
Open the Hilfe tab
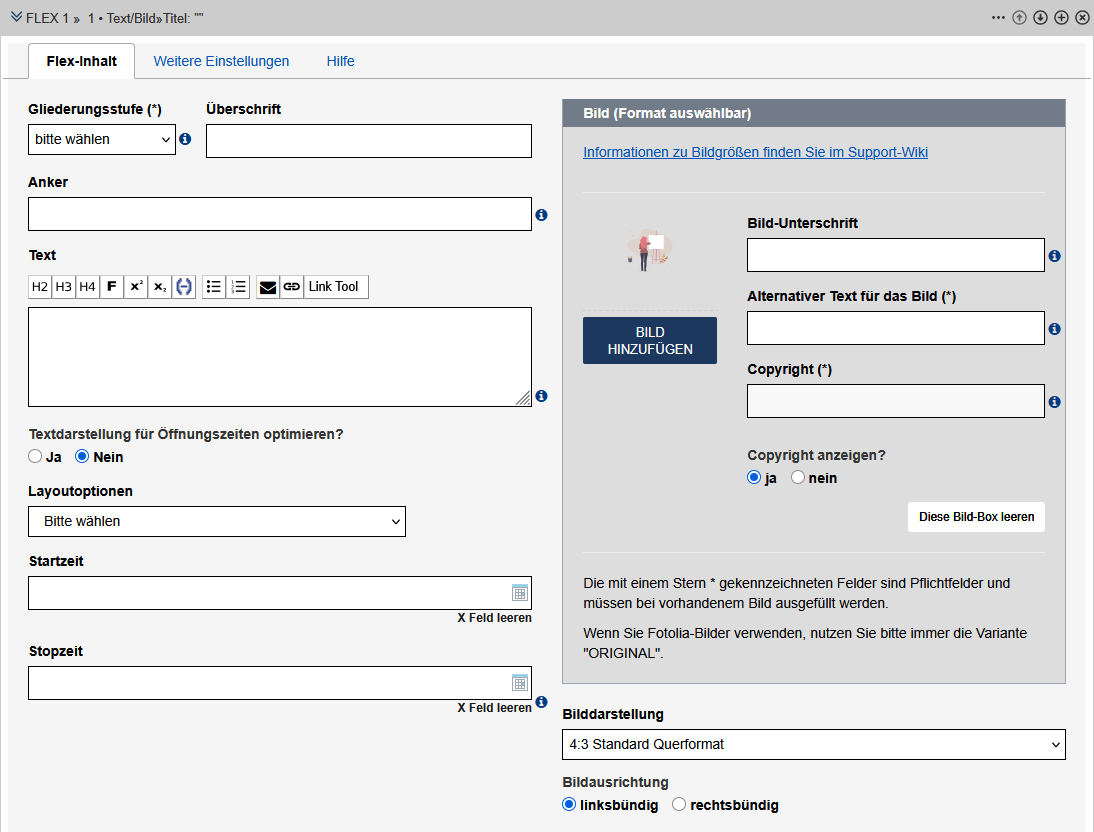340,61
